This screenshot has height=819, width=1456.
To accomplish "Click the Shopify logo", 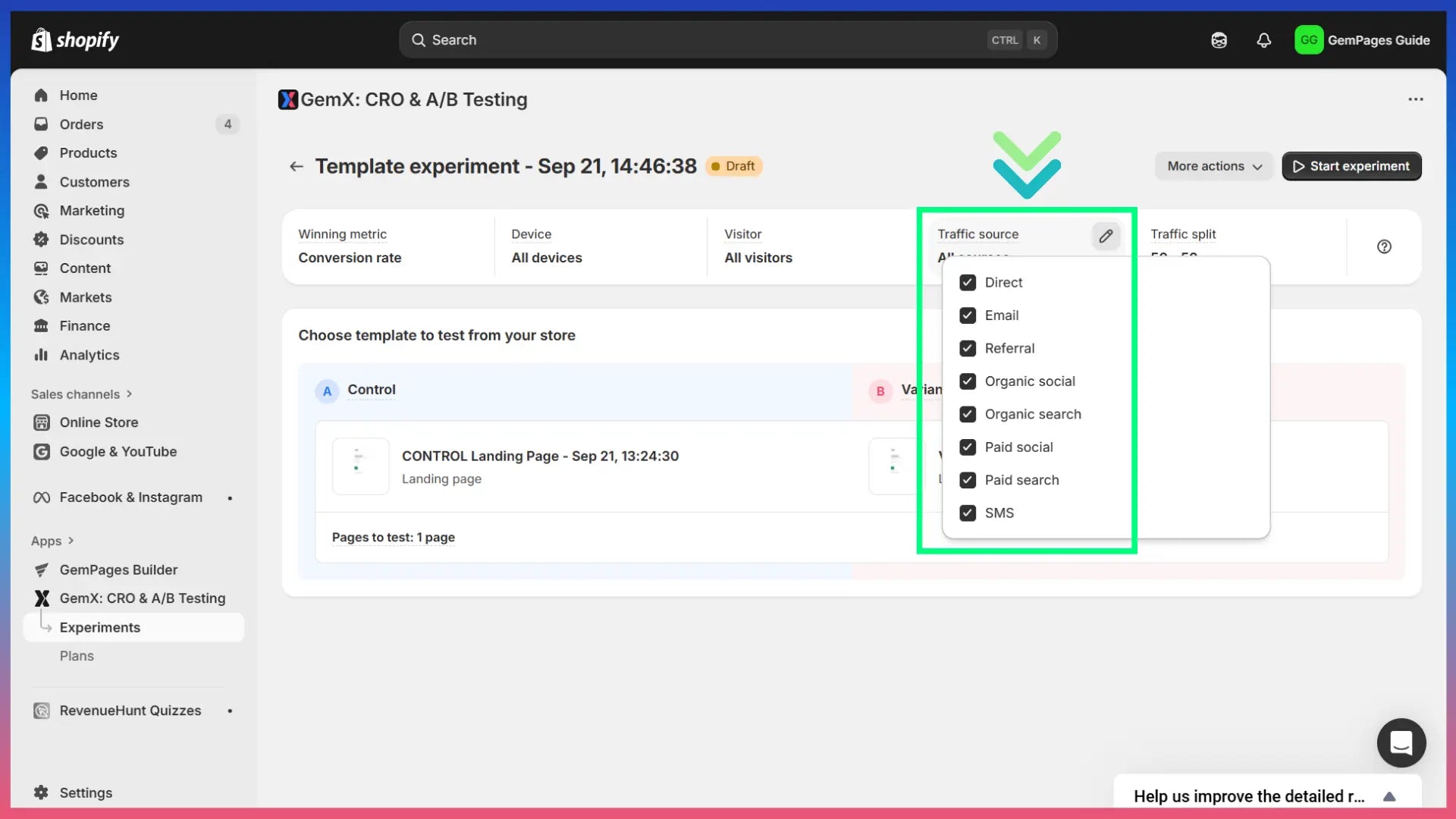I will point(75,40).
